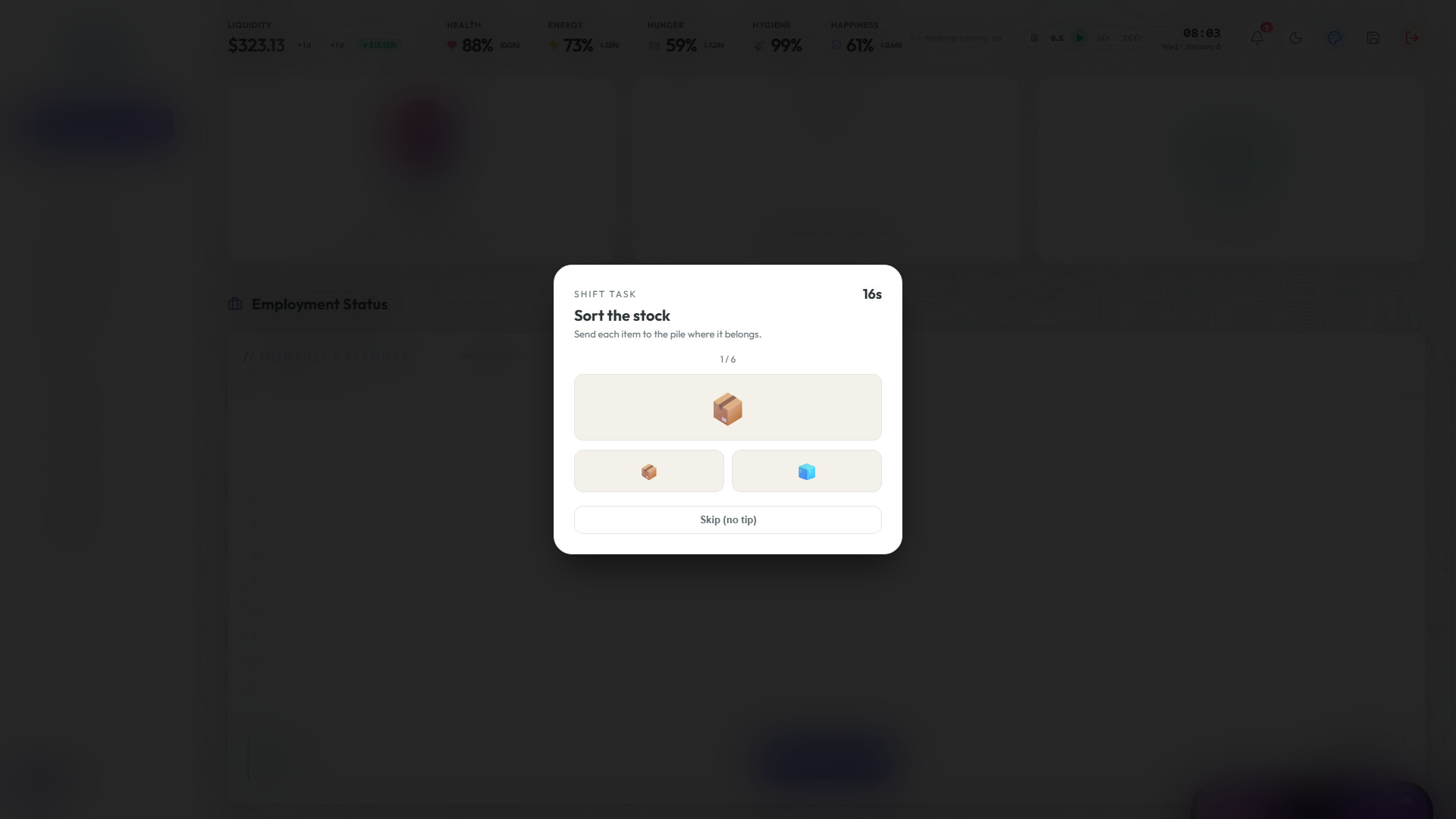Click Skip (no tip) button

[727, 519]
